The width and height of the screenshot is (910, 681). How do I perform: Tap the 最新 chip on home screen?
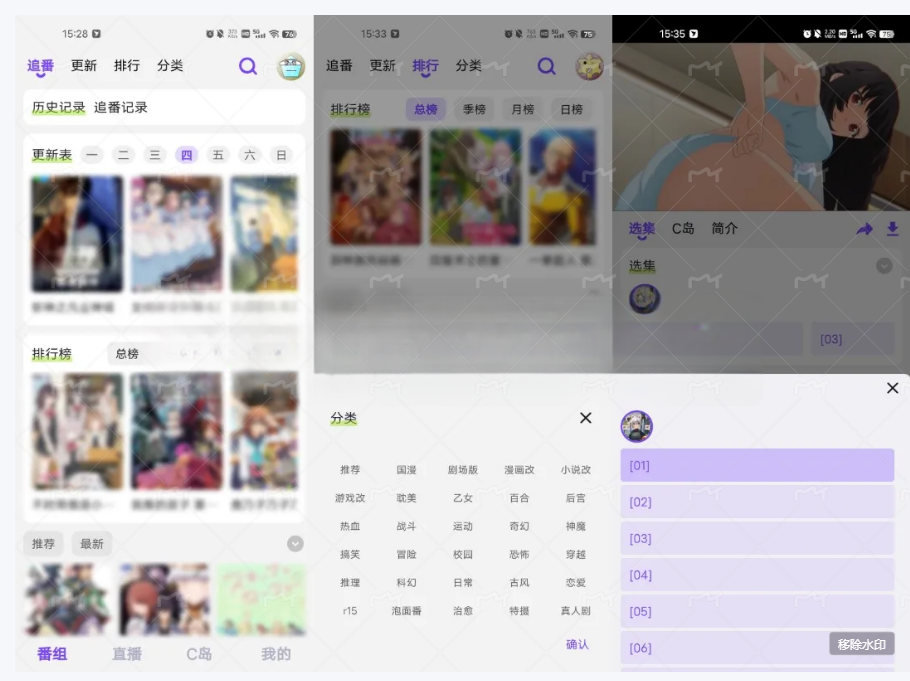tap(92, 544)
